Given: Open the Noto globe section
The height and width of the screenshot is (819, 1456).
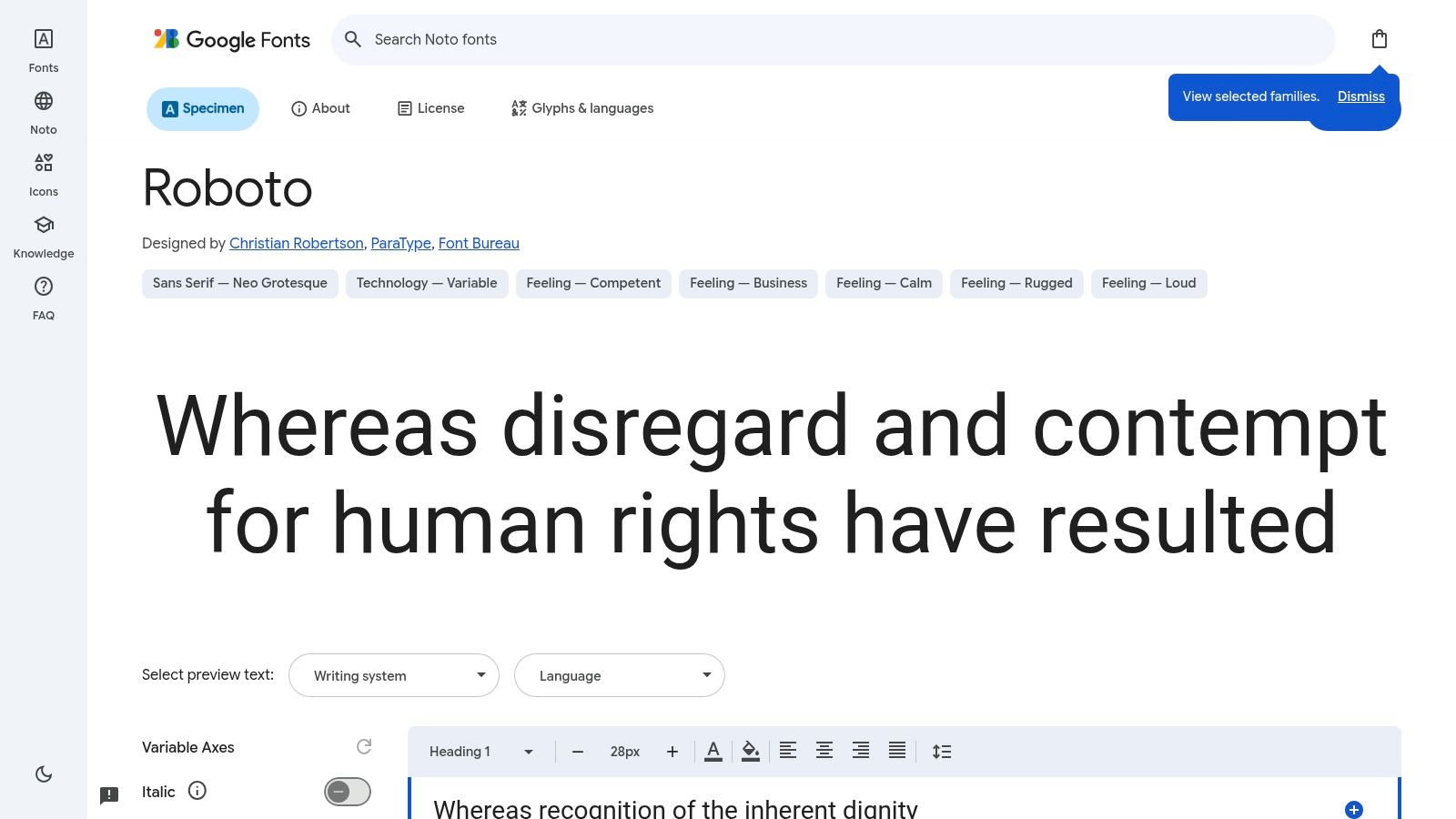Looking at the screenshot, I should pyautogui.click(x=44, y=113).
